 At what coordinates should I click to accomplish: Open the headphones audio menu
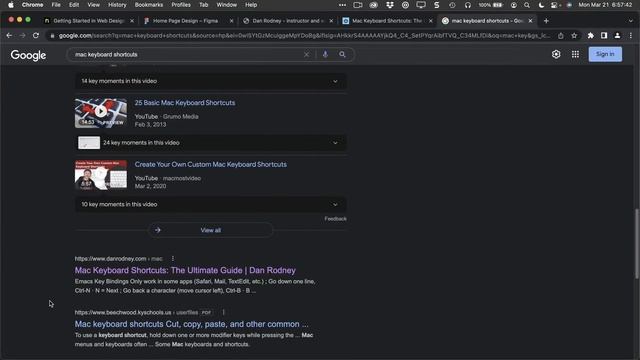[468, 5]
